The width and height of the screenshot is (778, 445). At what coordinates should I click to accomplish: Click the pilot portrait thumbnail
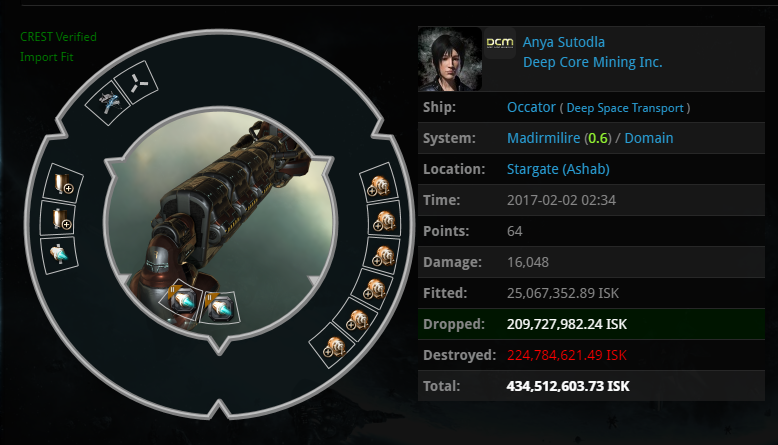[x=450, y=59]
